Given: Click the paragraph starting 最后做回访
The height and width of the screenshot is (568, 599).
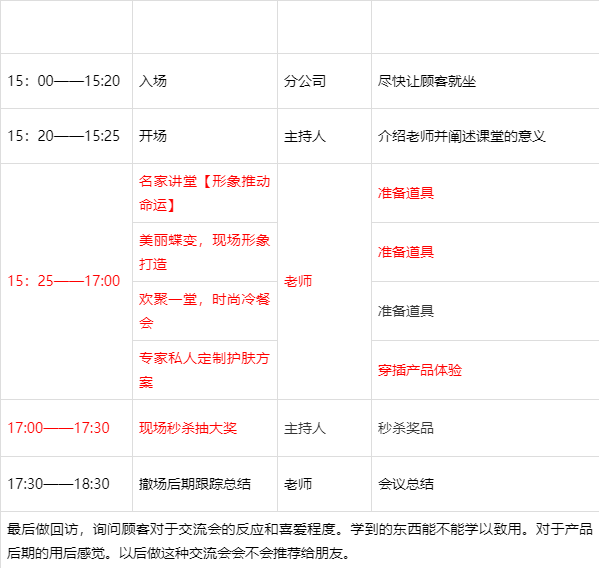Looking at the screenshot, I should click(x=300, y=541).
